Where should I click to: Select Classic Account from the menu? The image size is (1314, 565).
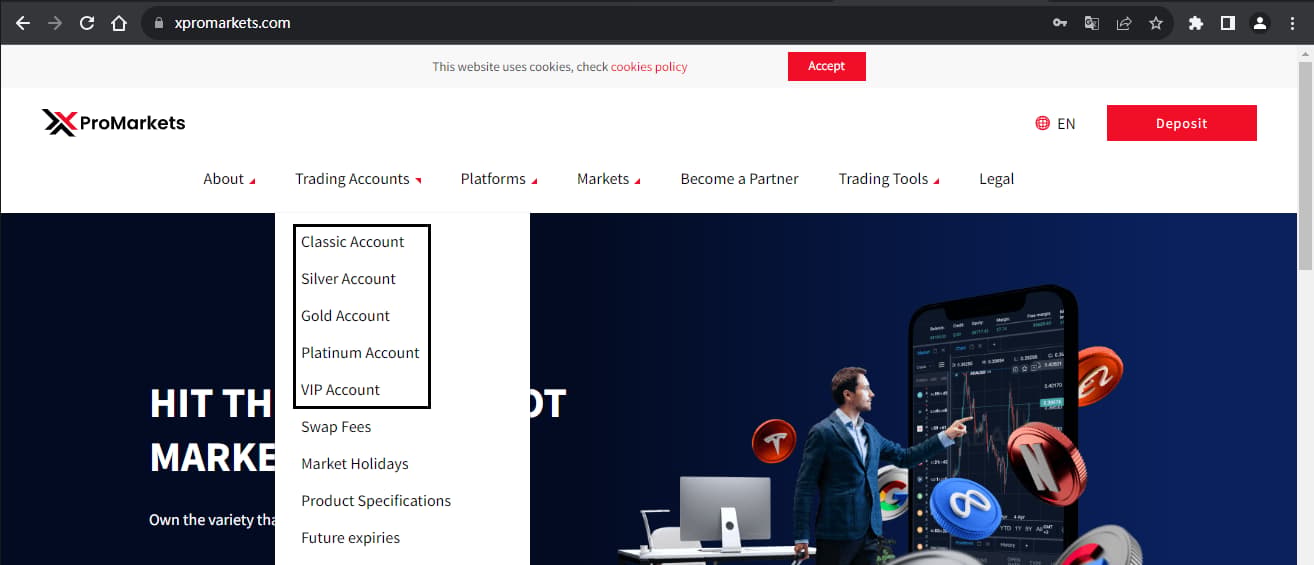click(x=353, y=242)
